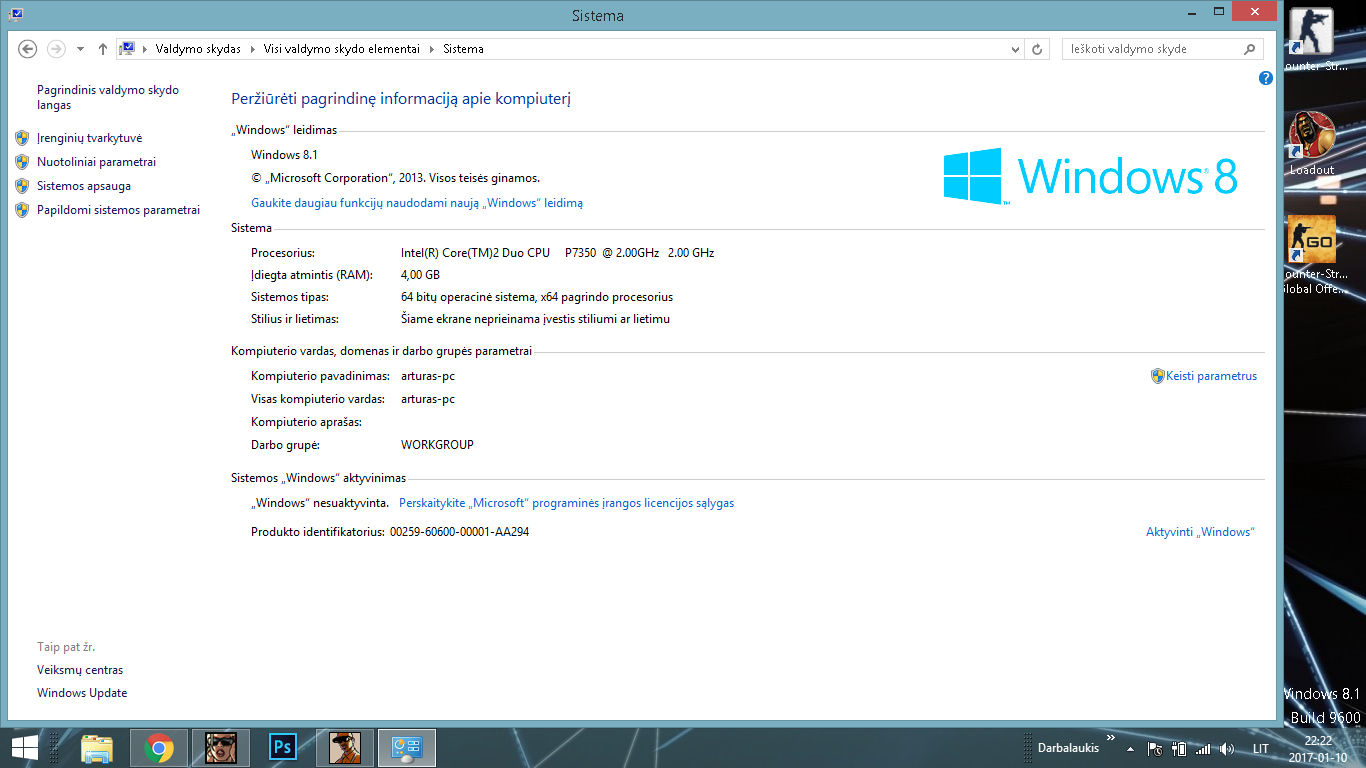
Task: Open the address bar history dropdown
Action: (1015, 49)
